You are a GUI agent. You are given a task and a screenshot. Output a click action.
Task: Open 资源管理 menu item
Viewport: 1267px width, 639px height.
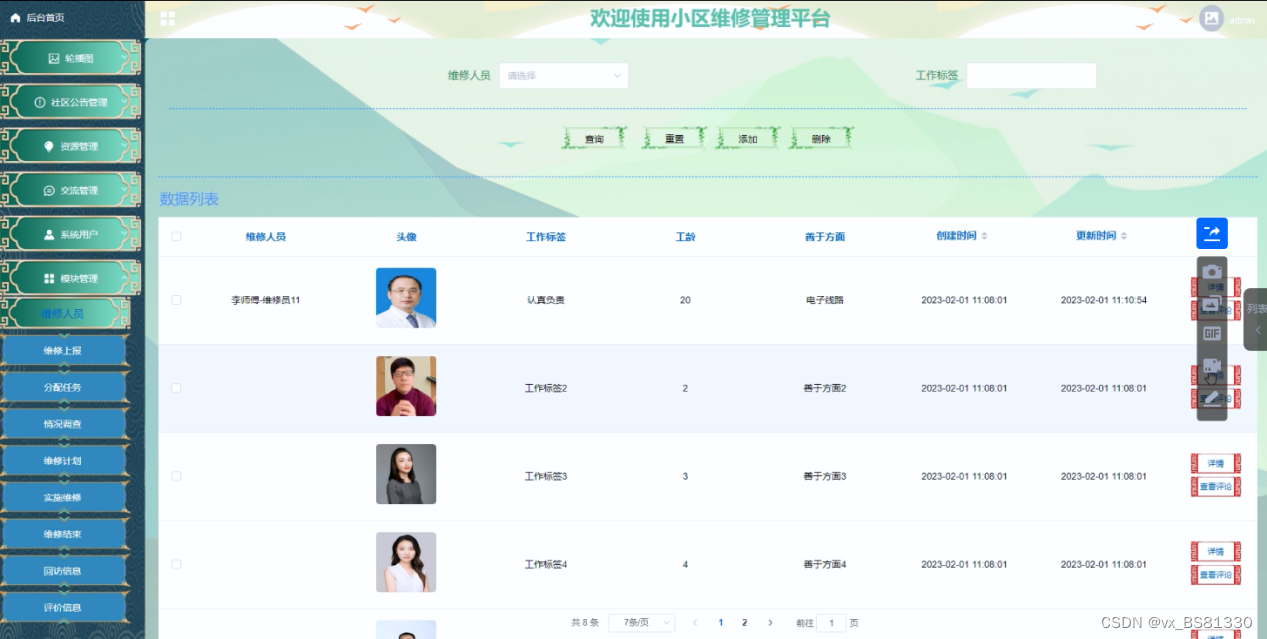point(71,146)
